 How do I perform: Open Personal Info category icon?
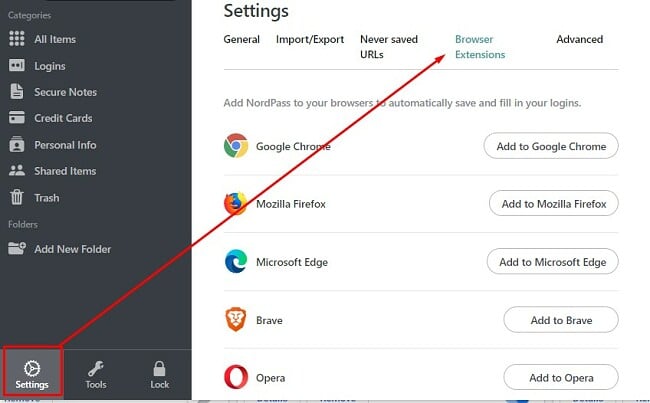point(17,144)
